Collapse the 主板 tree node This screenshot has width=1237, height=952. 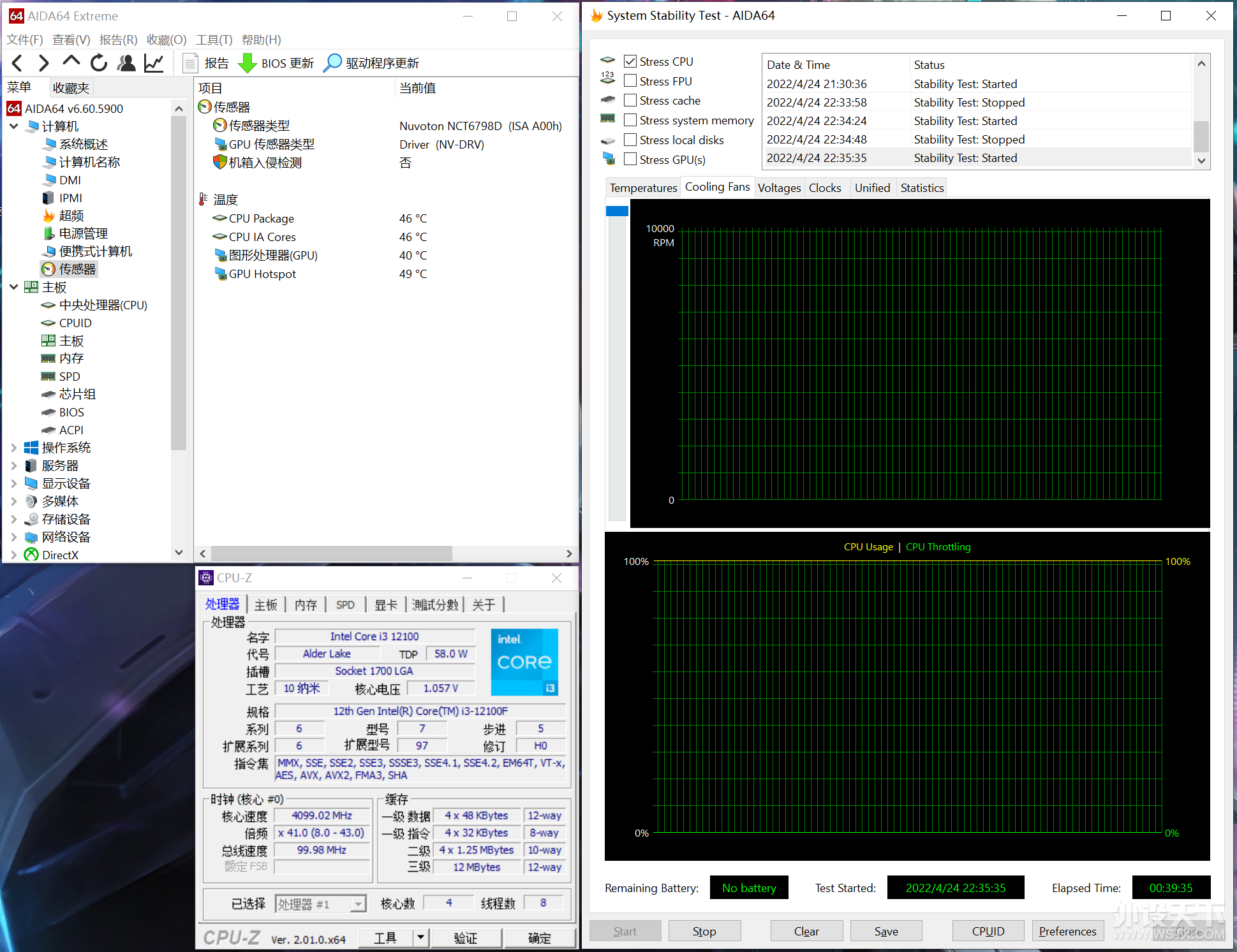pyautogui.click(x=14, y=287)
